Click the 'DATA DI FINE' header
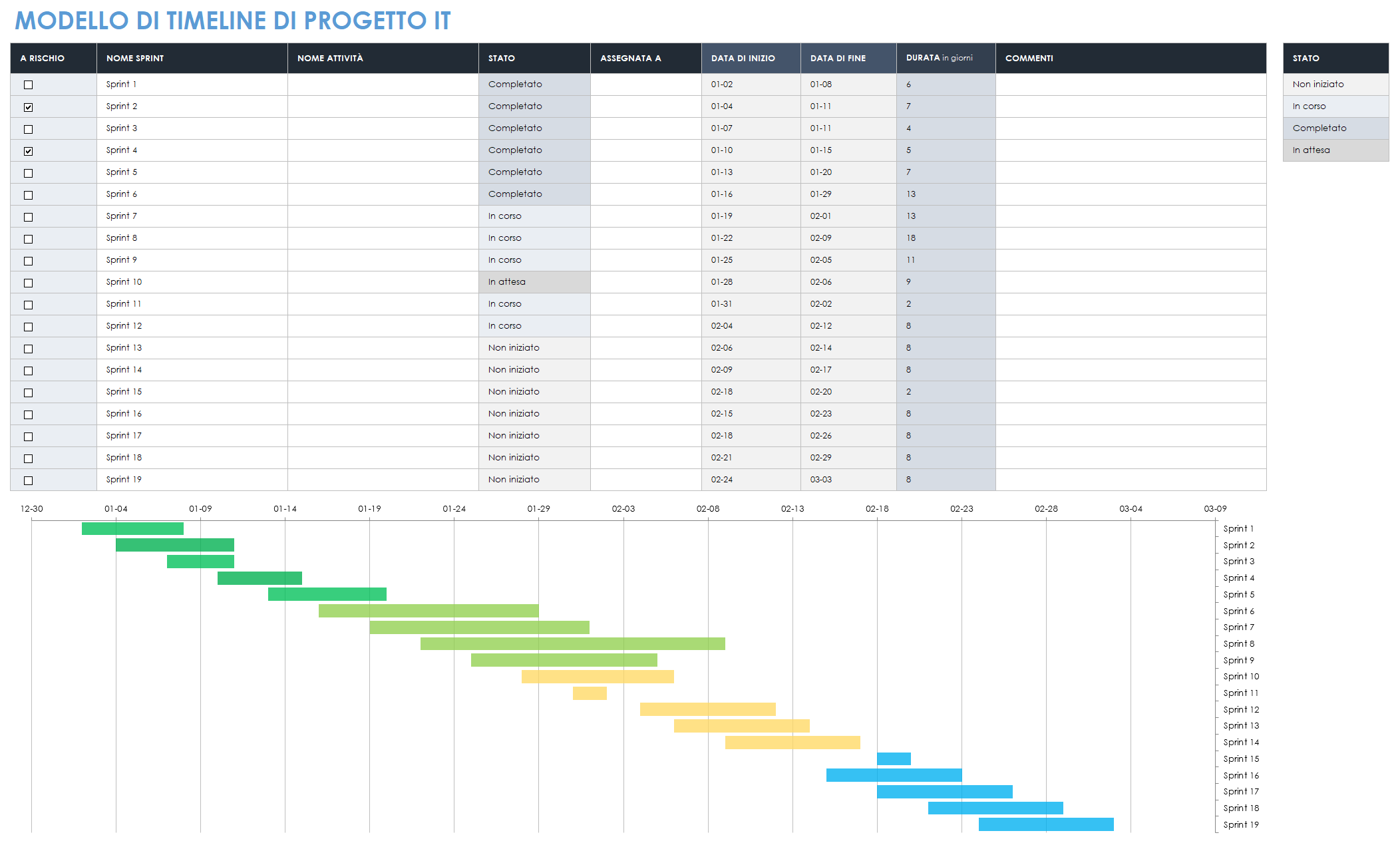 point(848,58)
